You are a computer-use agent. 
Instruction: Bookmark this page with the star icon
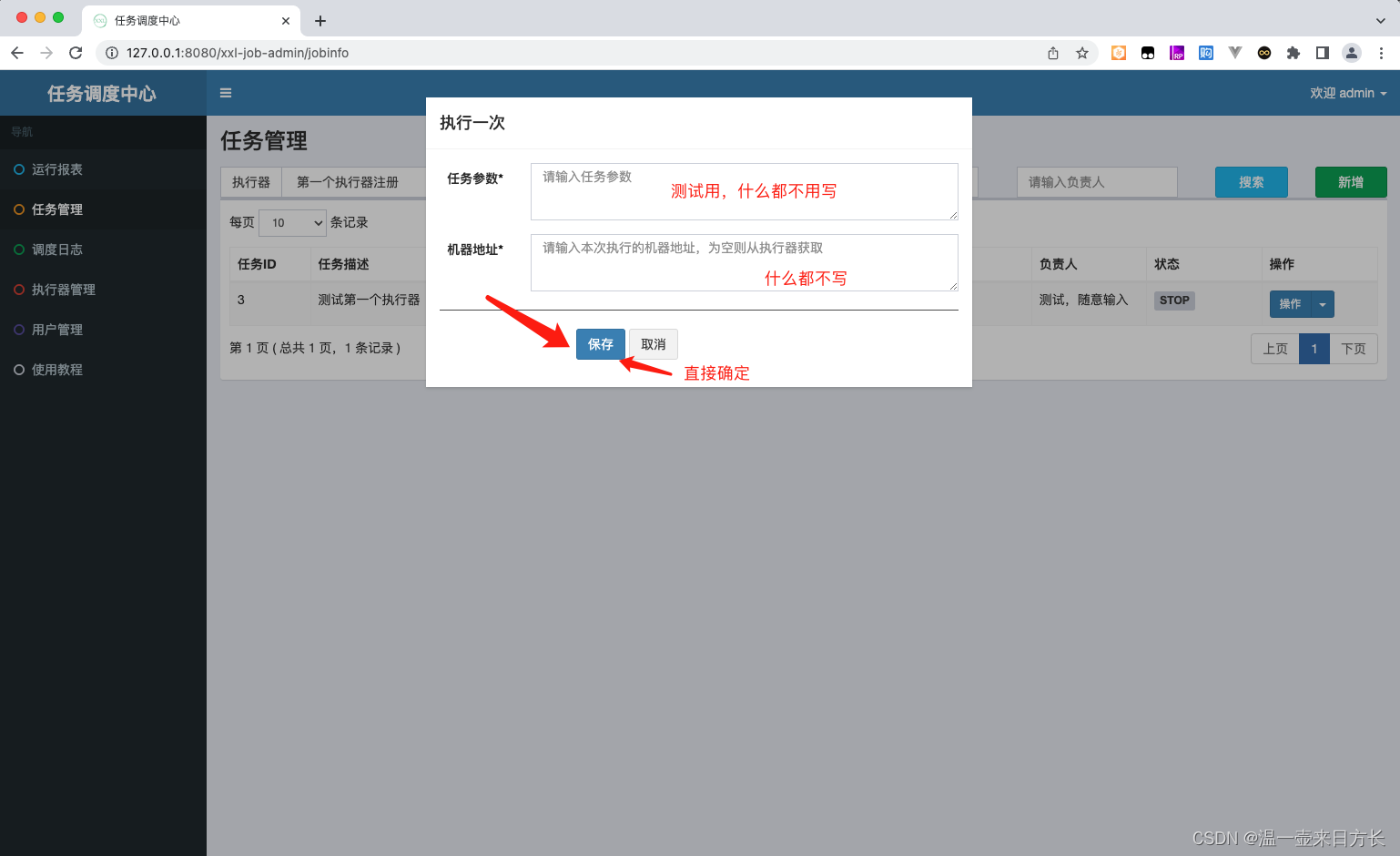click(x=1082, y=53)
